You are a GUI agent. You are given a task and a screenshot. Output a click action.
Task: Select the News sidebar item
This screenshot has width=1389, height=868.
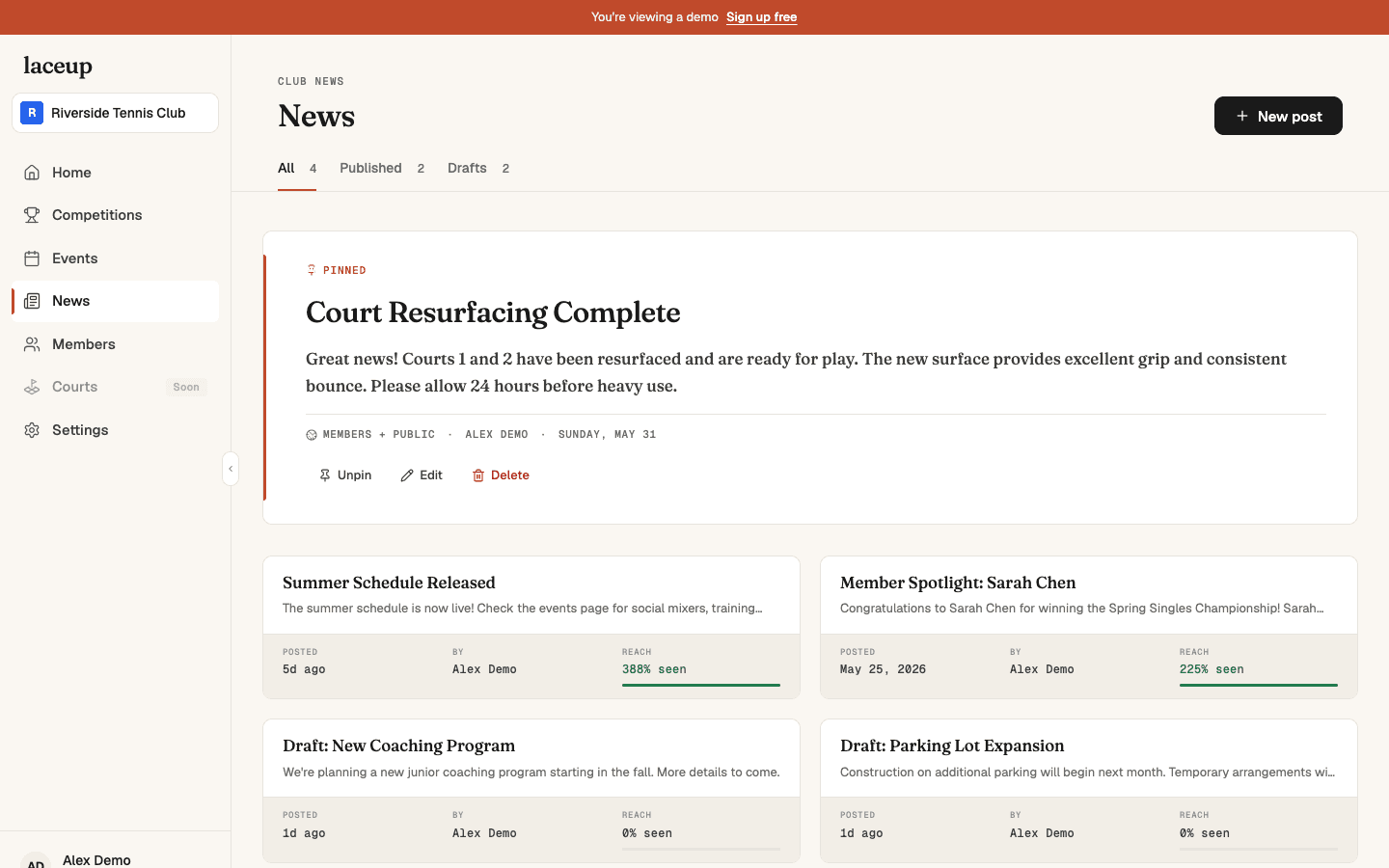tap(116, 301)
